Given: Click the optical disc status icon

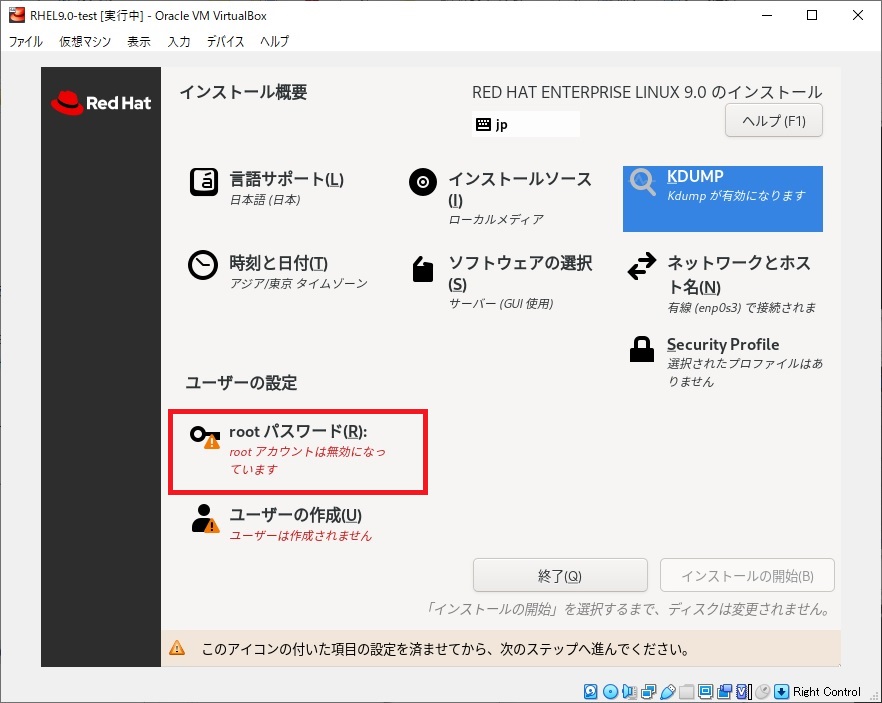Looking at the screenshot, I should pos(610,691).
